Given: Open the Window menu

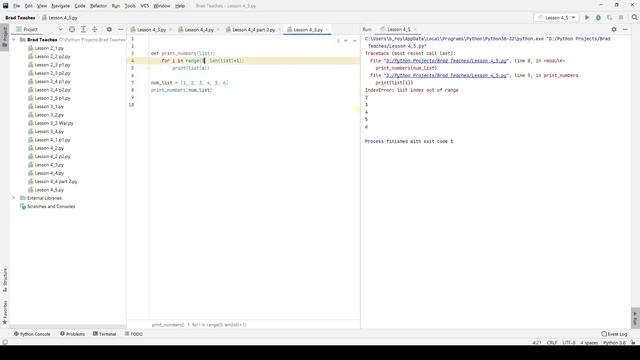Looking at the screenshot, I should point(162,6).
